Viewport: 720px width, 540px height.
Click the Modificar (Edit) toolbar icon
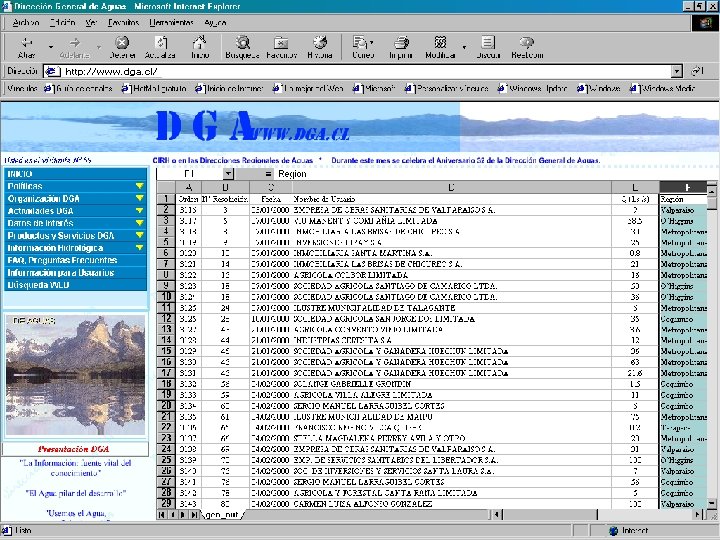pyautogui.click(x=440, y=43)
